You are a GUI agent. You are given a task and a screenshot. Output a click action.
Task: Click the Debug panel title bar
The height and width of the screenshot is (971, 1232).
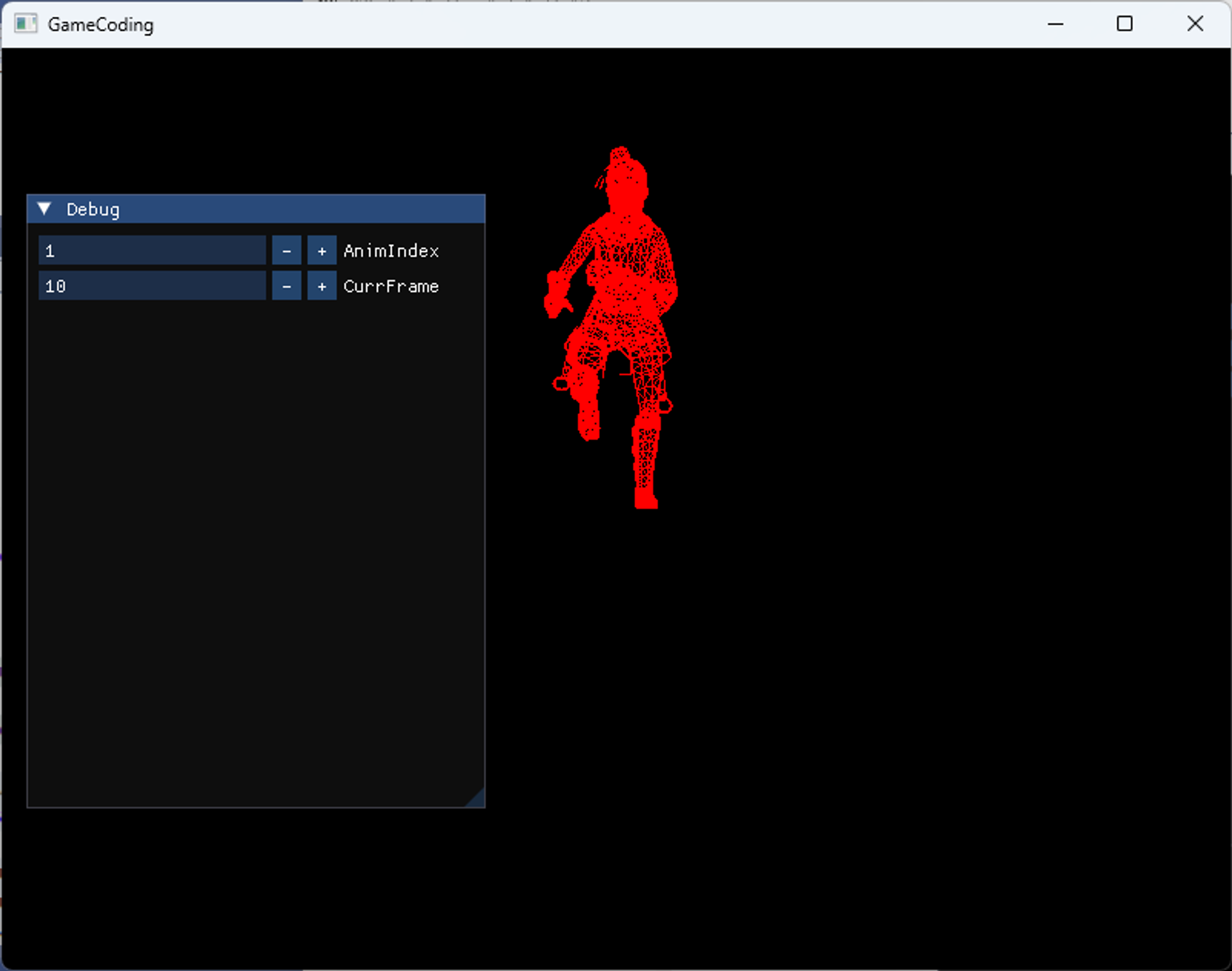277,209
